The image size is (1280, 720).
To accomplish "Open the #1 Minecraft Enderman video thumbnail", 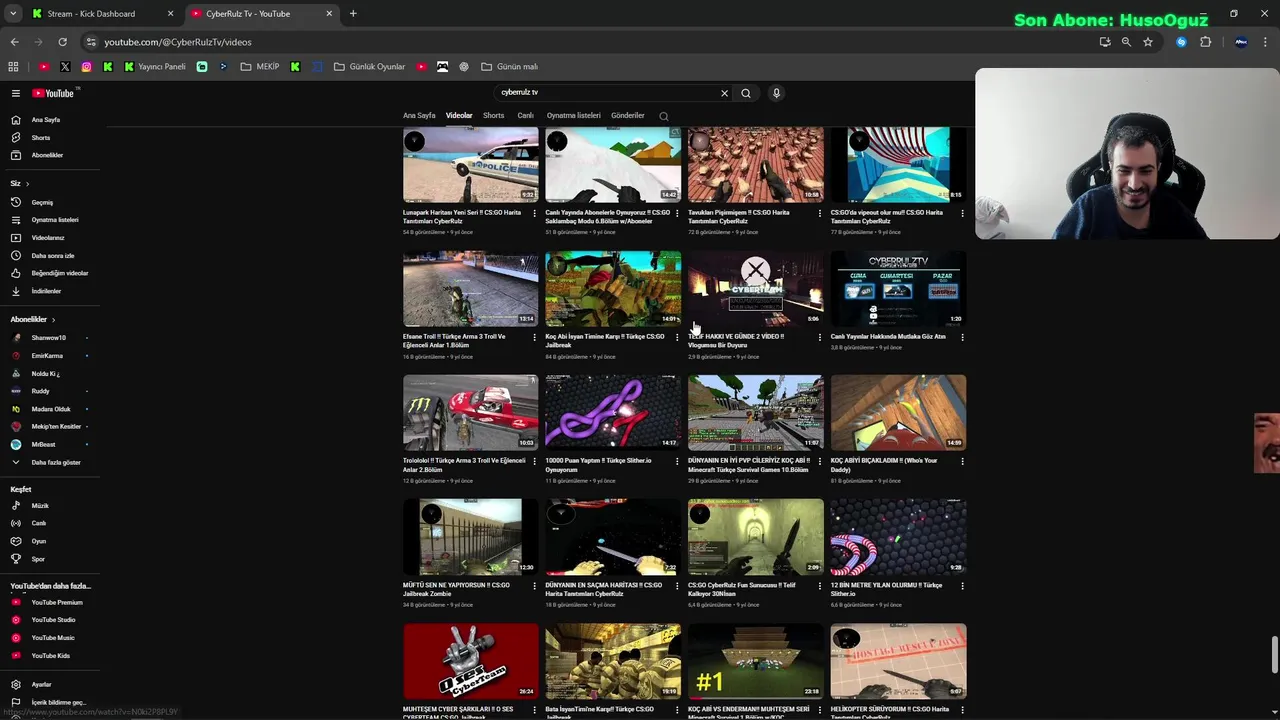I will click(755, 661).
